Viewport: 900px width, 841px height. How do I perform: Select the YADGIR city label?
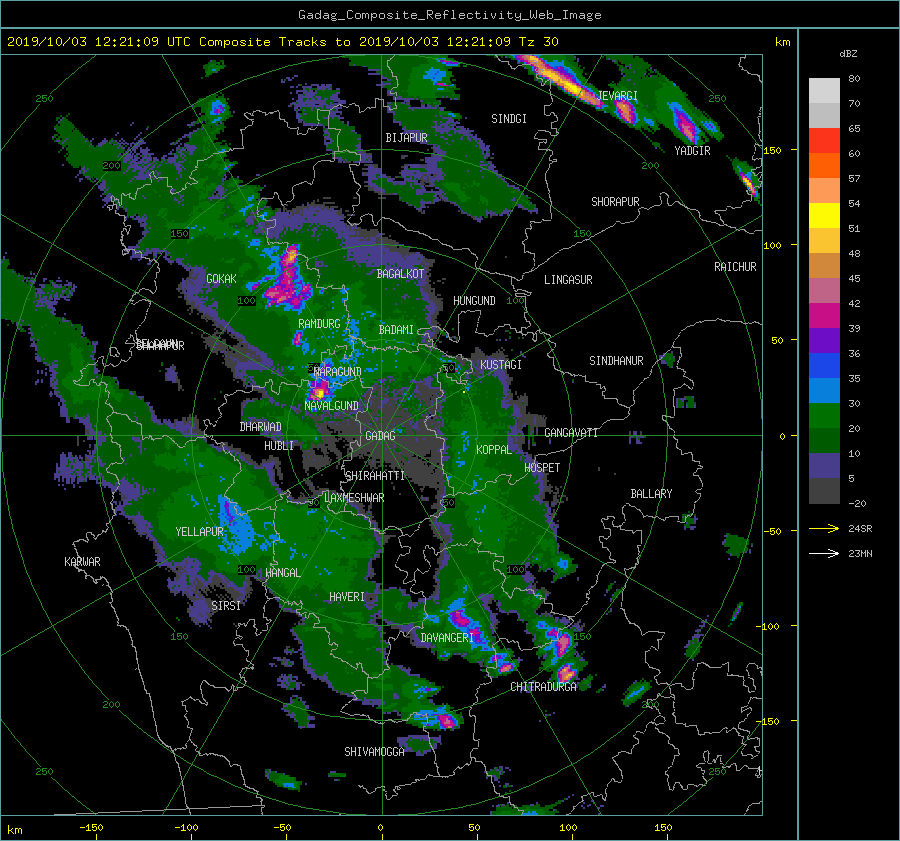click(x=692, y=151)
